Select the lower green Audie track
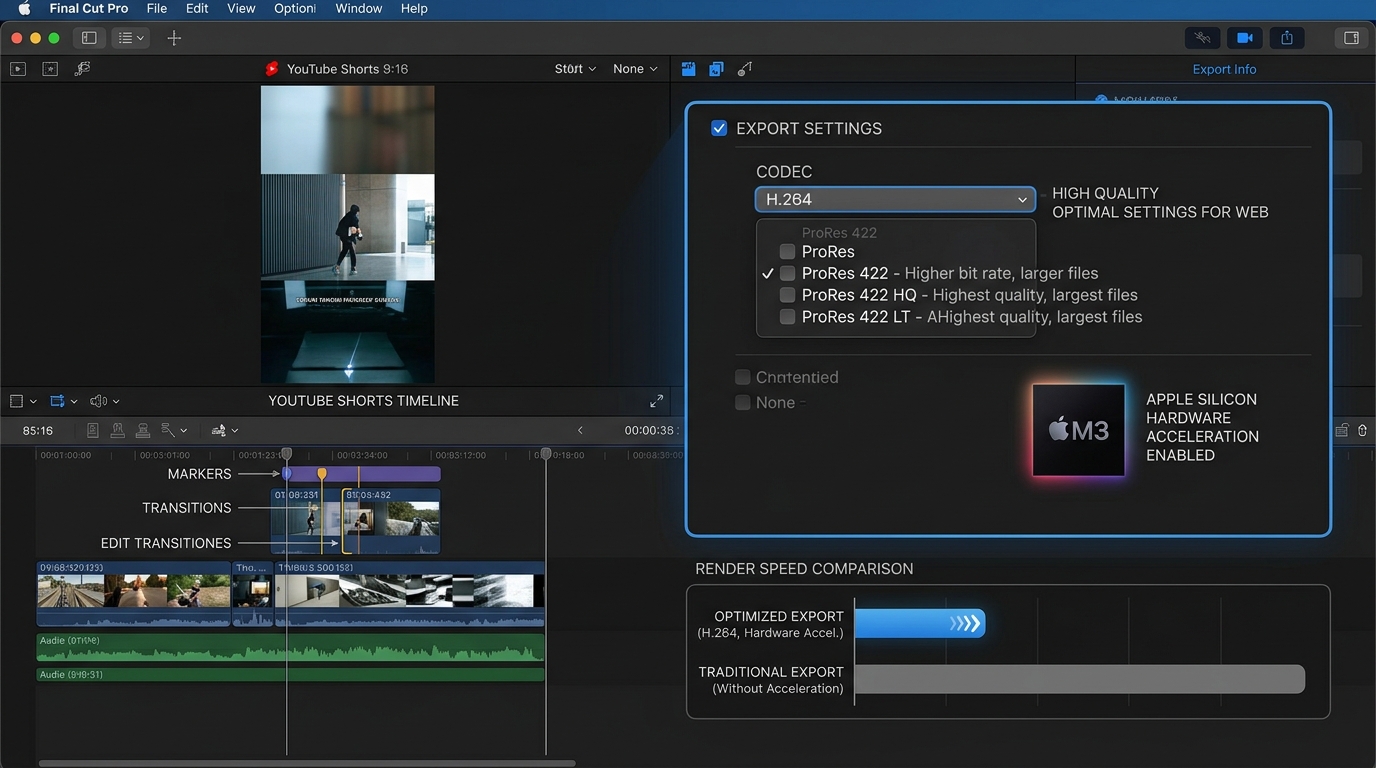The image size is (1376, 768). 291,675
